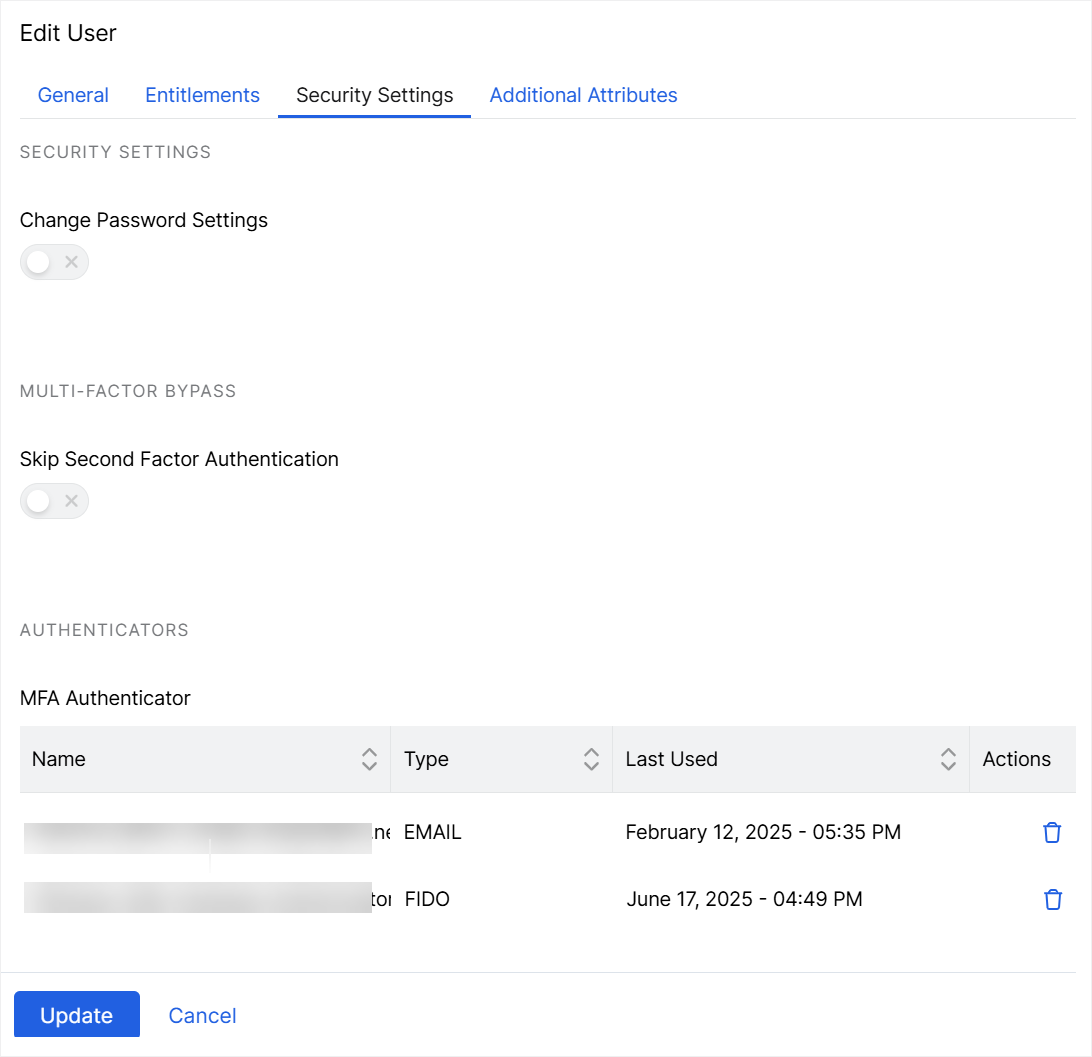
Task: Toggle the Change Password Settings switch off
Action: click(54, 261)
